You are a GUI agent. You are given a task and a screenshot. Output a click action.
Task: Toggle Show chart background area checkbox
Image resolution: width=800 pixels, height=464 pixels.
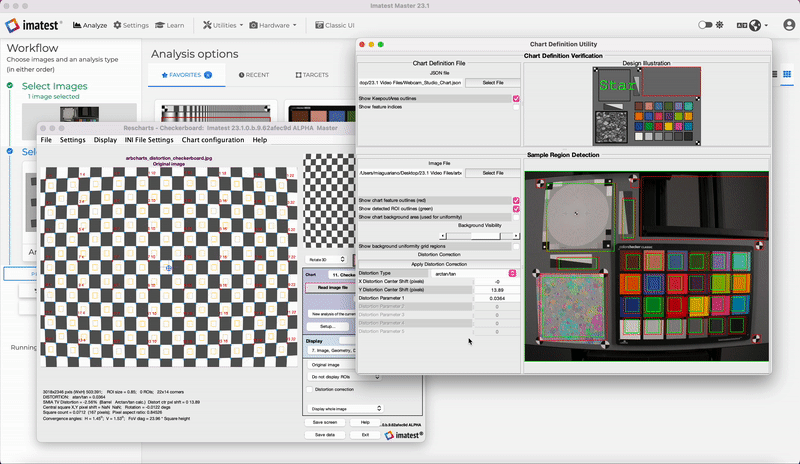(516, 217)
